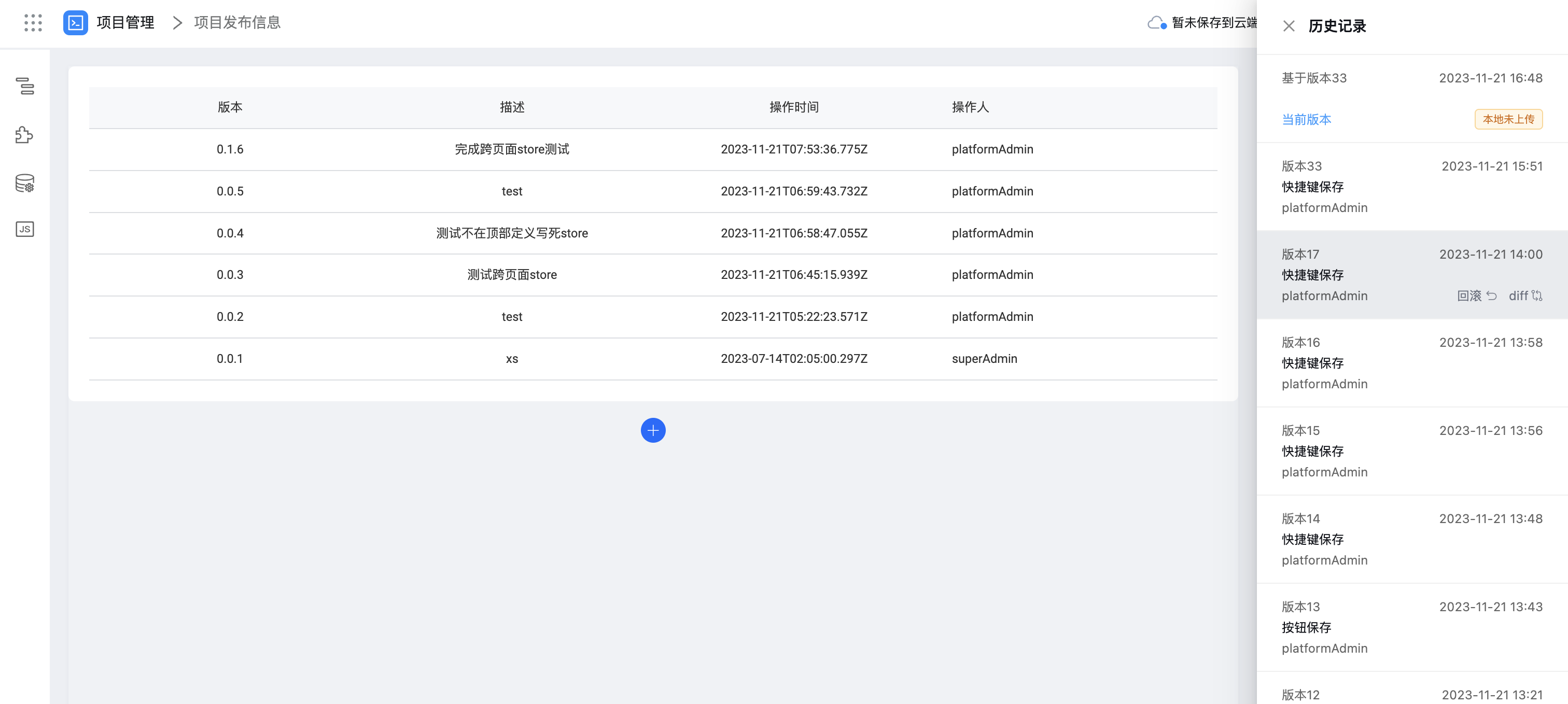The width and height of the screenshot is (1568, 704).
Task: Click the 操作时间 column header
Action: (x=794, y=107)
